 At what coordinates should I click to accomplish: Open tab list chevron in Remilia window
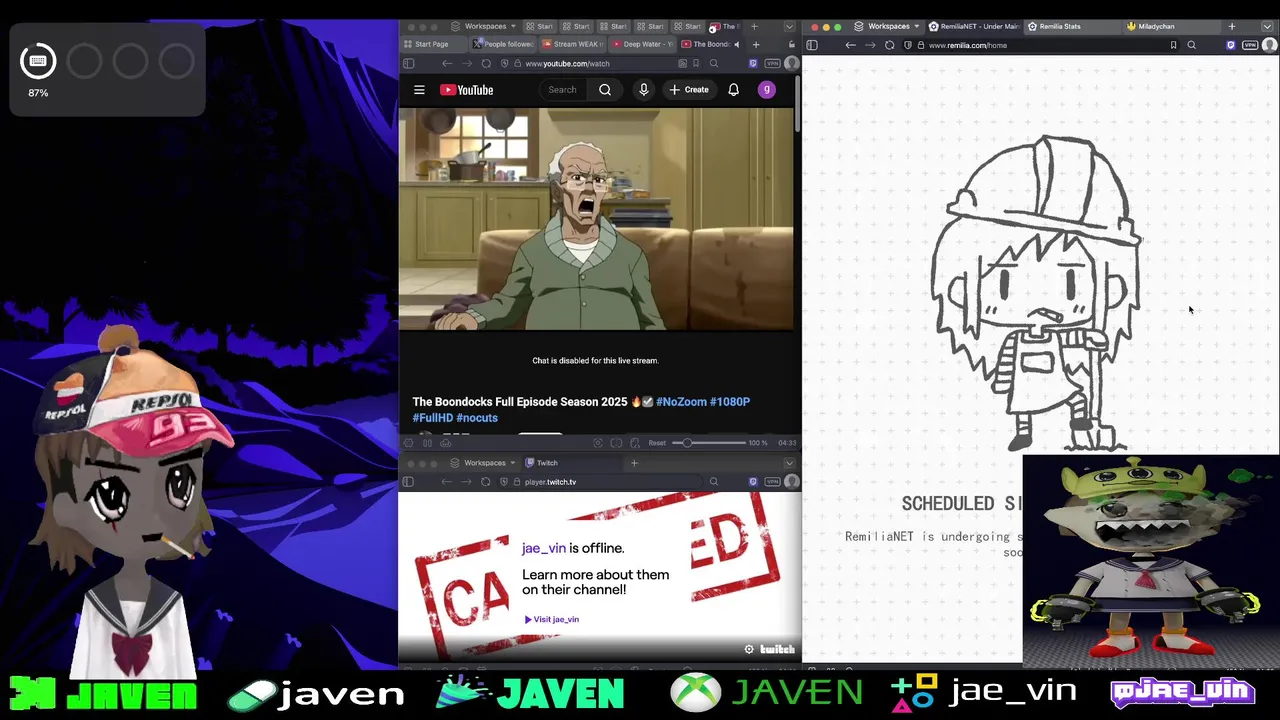click(x=1269, y=26)
